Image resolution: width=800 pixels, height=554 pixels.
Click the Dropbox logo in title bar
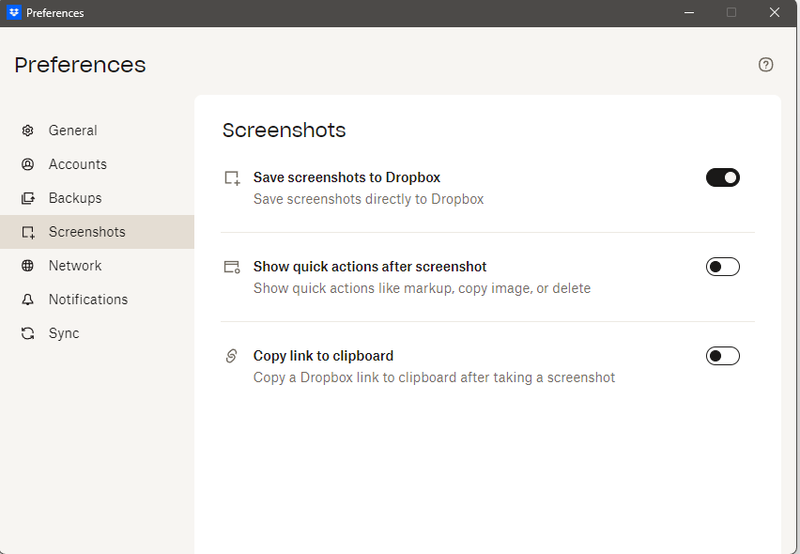click(14, 13)
